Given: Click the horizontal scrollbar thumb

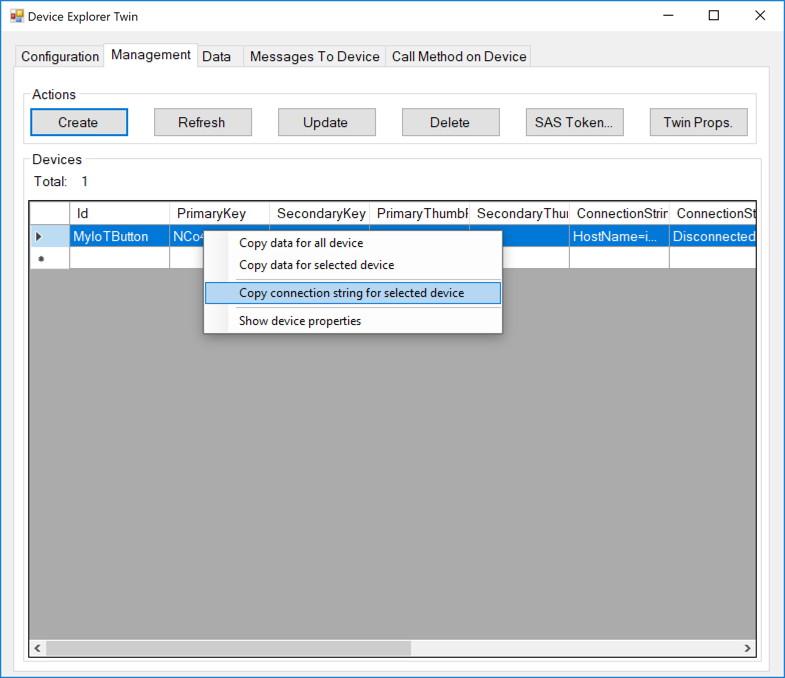Looking at the screenshot, I should tap(228, 648).
